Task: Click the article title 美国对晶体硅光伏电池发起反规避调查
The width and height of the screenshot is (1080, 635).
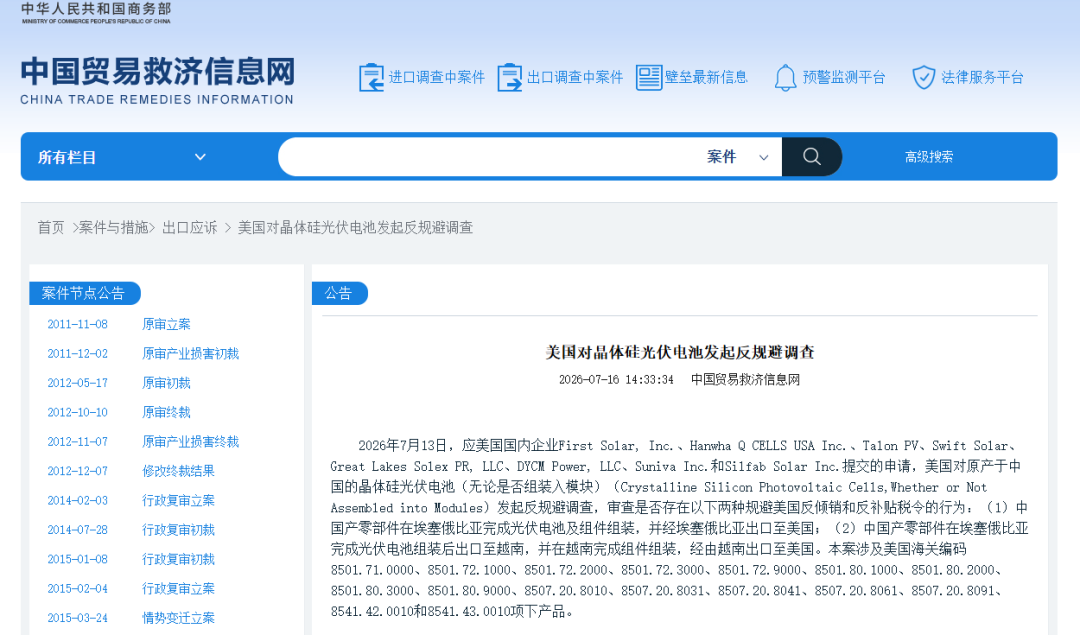Action: 680,353
